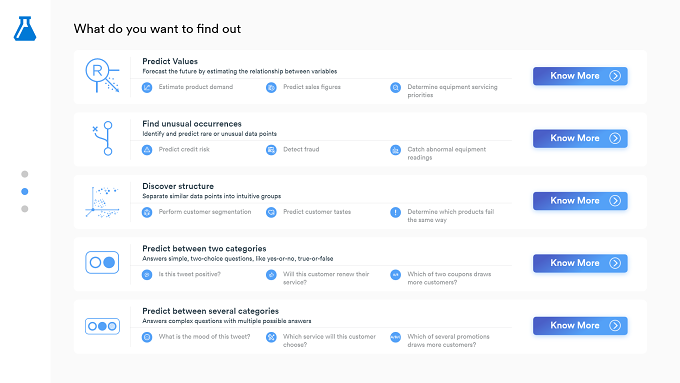
Task: Select the Predict Values regression icon
Action: 102,75
